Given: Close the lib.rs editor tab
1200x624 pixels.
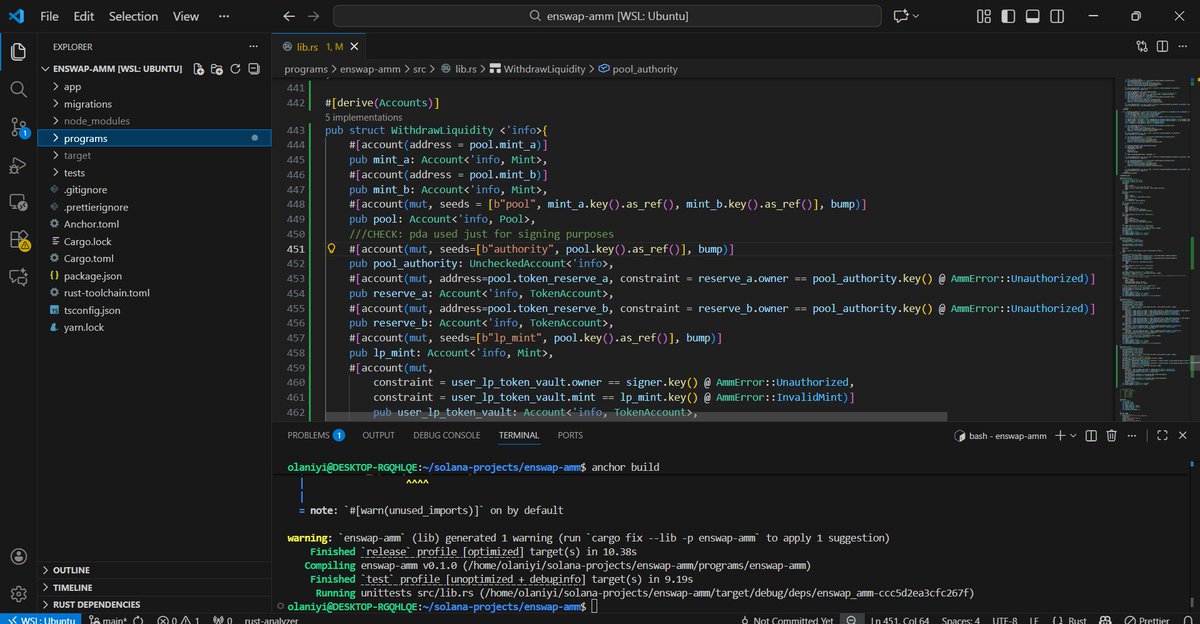Looking at the screenshot, I should point(355,46).
